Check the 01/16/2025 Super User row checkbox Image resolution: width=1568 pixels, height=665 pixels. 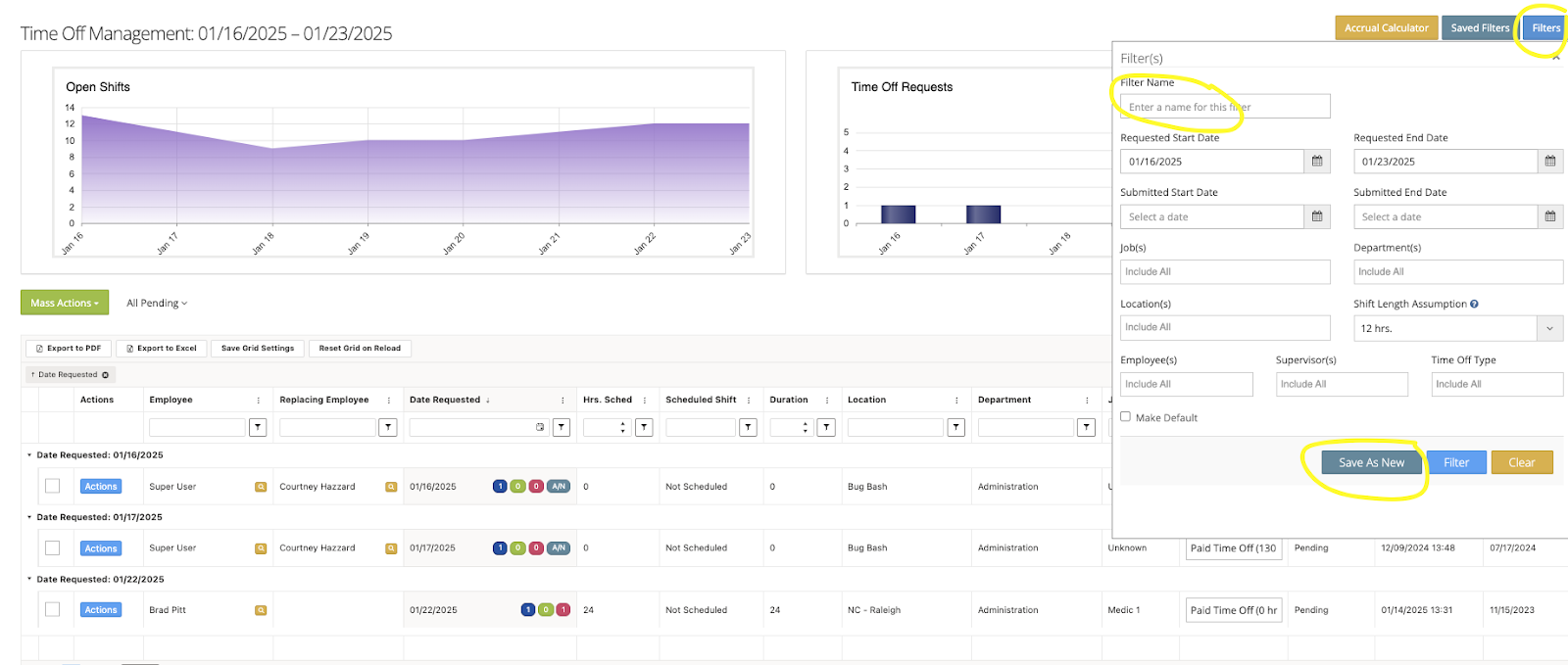pos(53,486)
